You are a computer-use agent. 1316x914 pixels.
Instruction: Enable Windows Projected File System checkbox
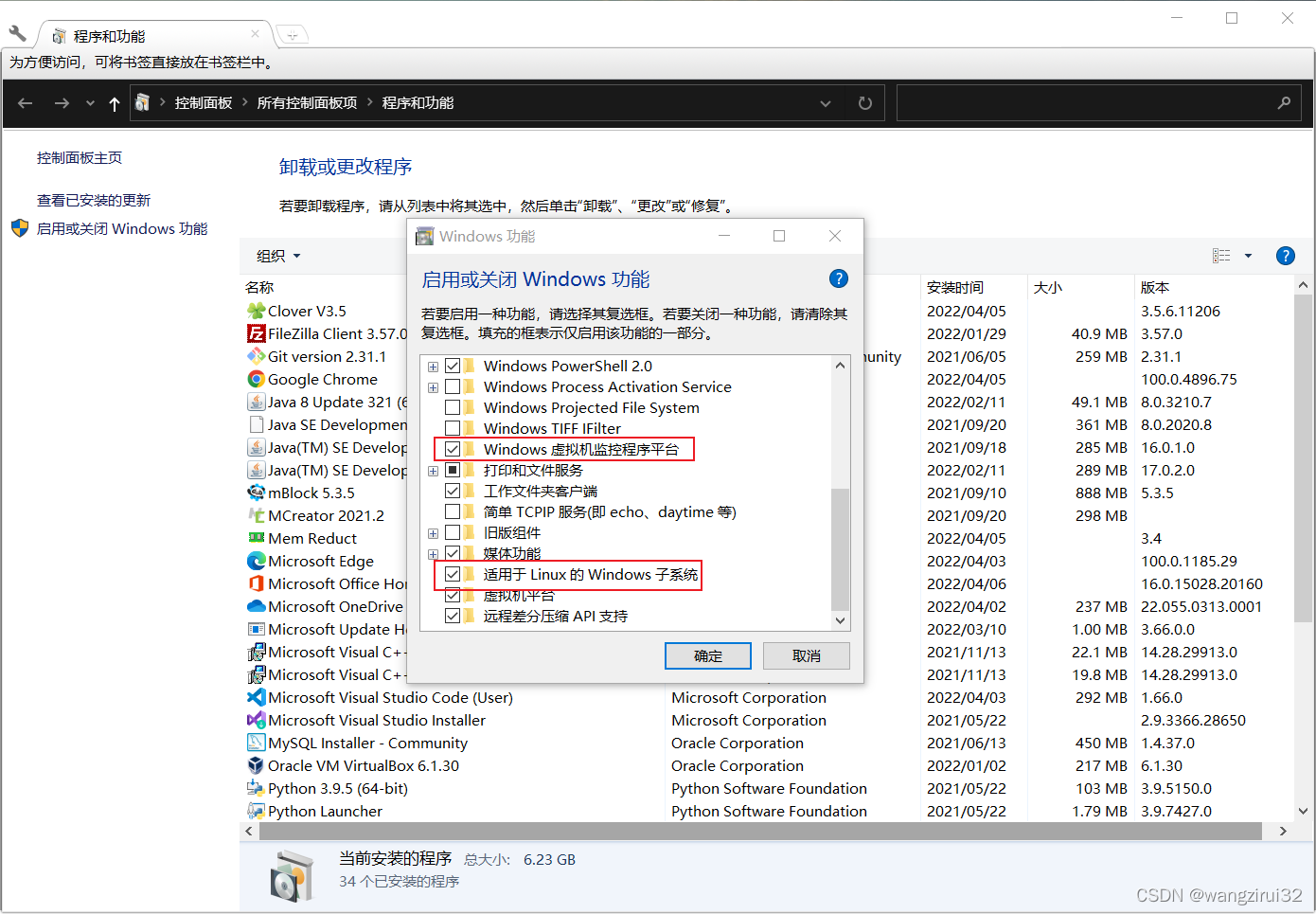pyautogui.click(x=453, y=407)
